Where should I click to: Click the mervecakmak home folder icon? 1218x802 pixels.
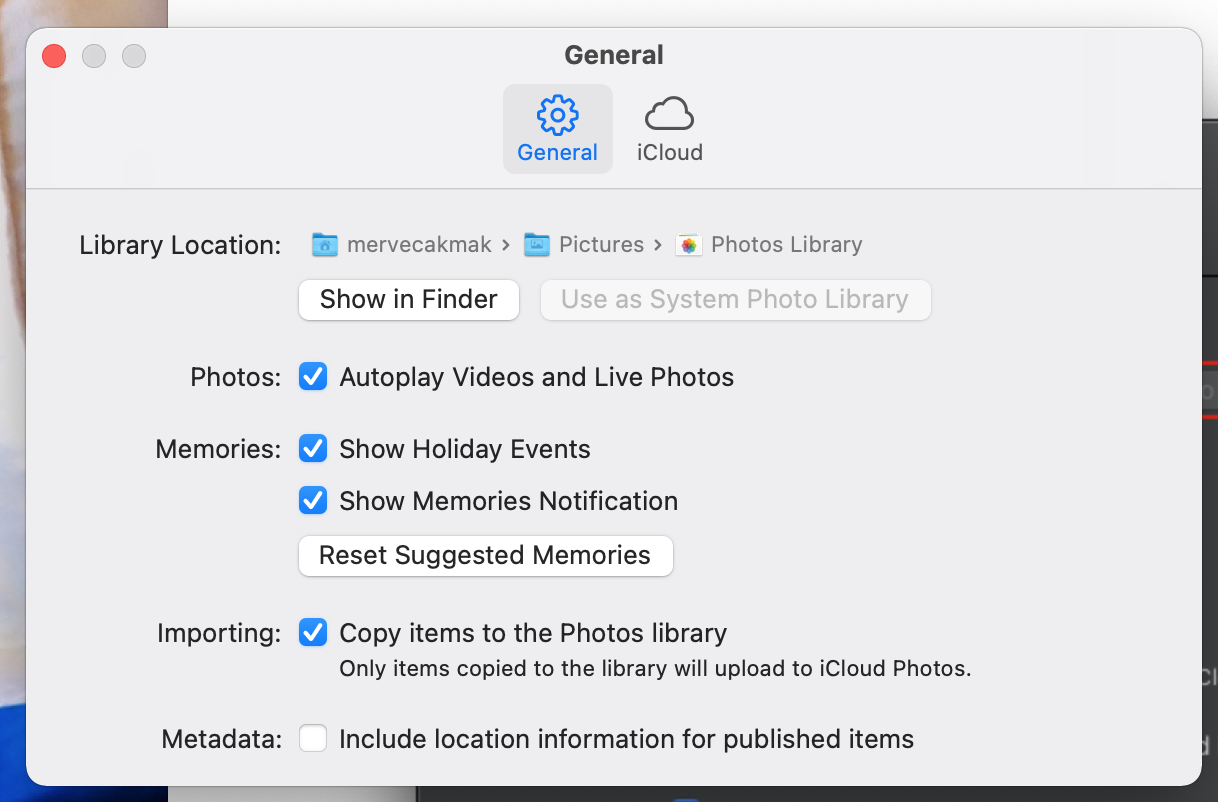tap(324, 244)
